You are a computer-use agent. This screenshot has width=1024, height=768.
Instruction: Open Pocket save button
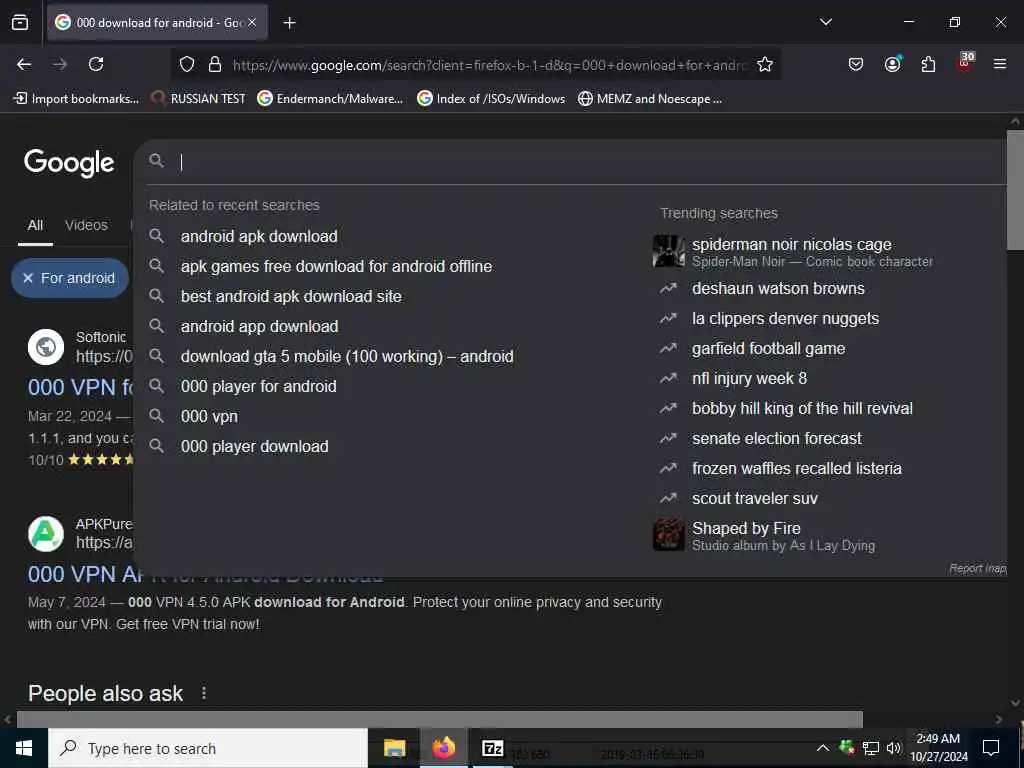click(856, 64)
